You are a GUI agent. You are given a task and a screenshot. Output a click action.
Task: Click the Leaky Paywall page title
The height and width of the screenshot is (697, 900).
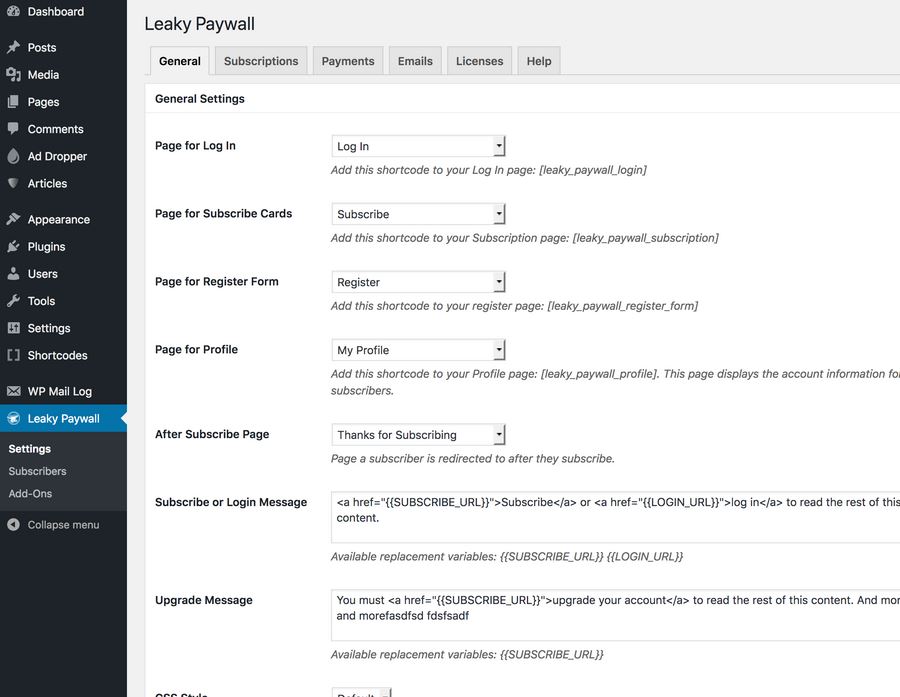[200, 24]
